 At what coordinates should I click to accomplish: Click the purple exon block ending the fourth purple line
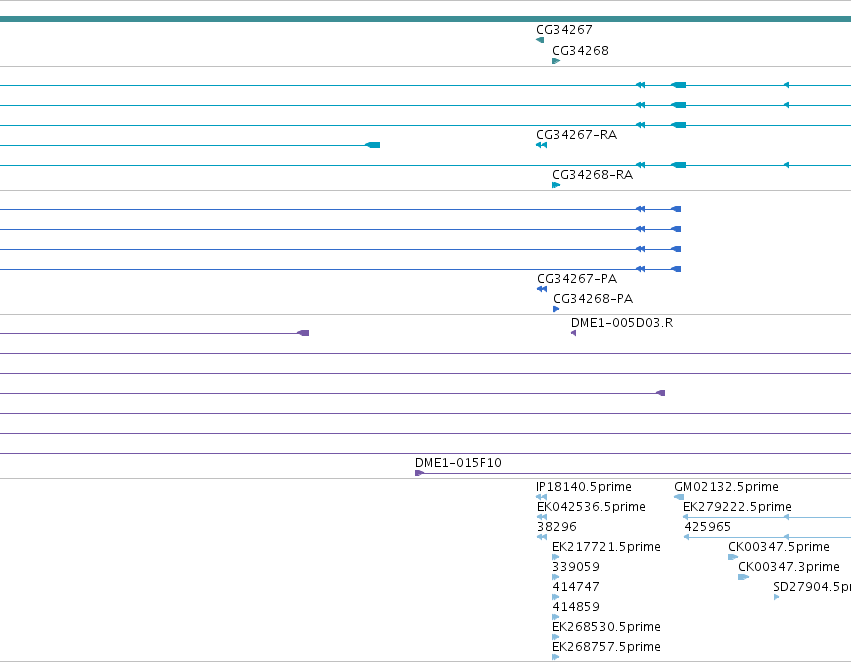661,393
